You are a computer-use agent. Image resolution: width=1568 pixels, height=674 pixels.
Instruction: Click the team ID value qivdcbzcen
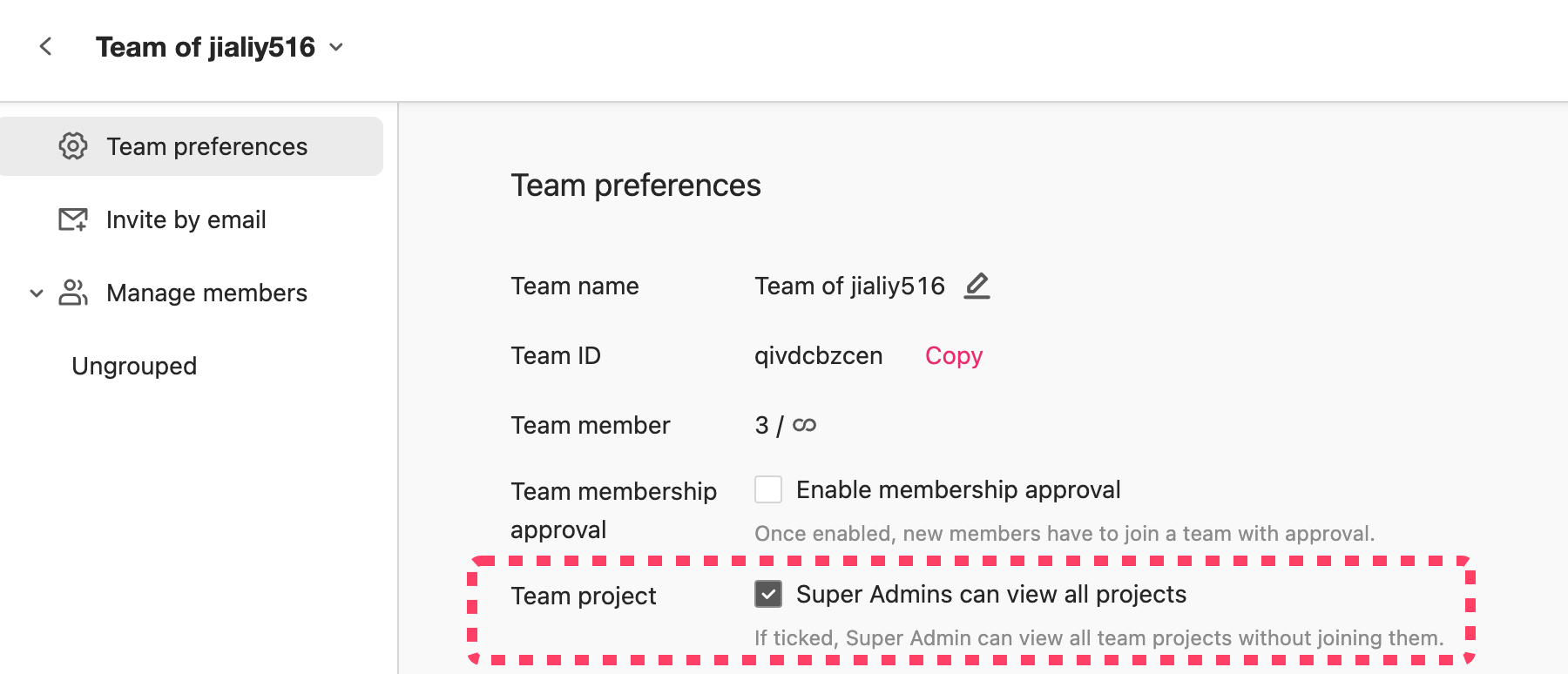pos(819,355)
